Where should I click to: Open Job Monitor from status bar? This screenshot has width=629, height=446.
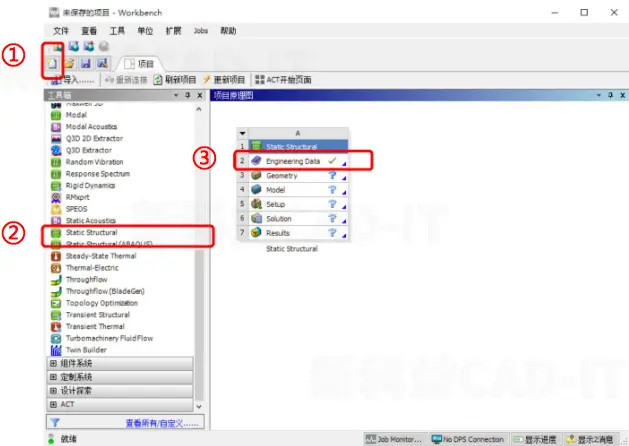point(396,439)
